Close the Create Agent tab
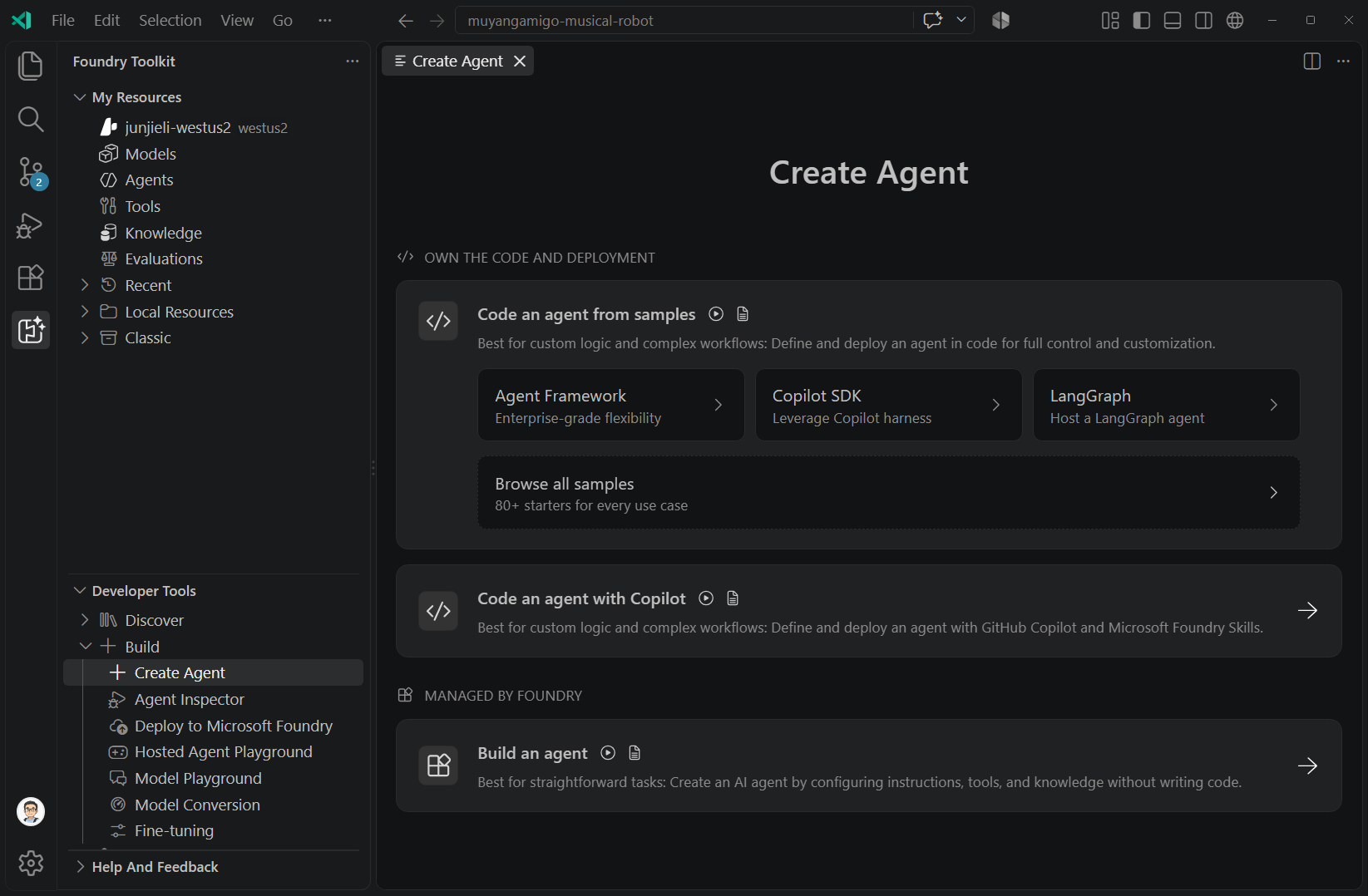 click(520, 62)
